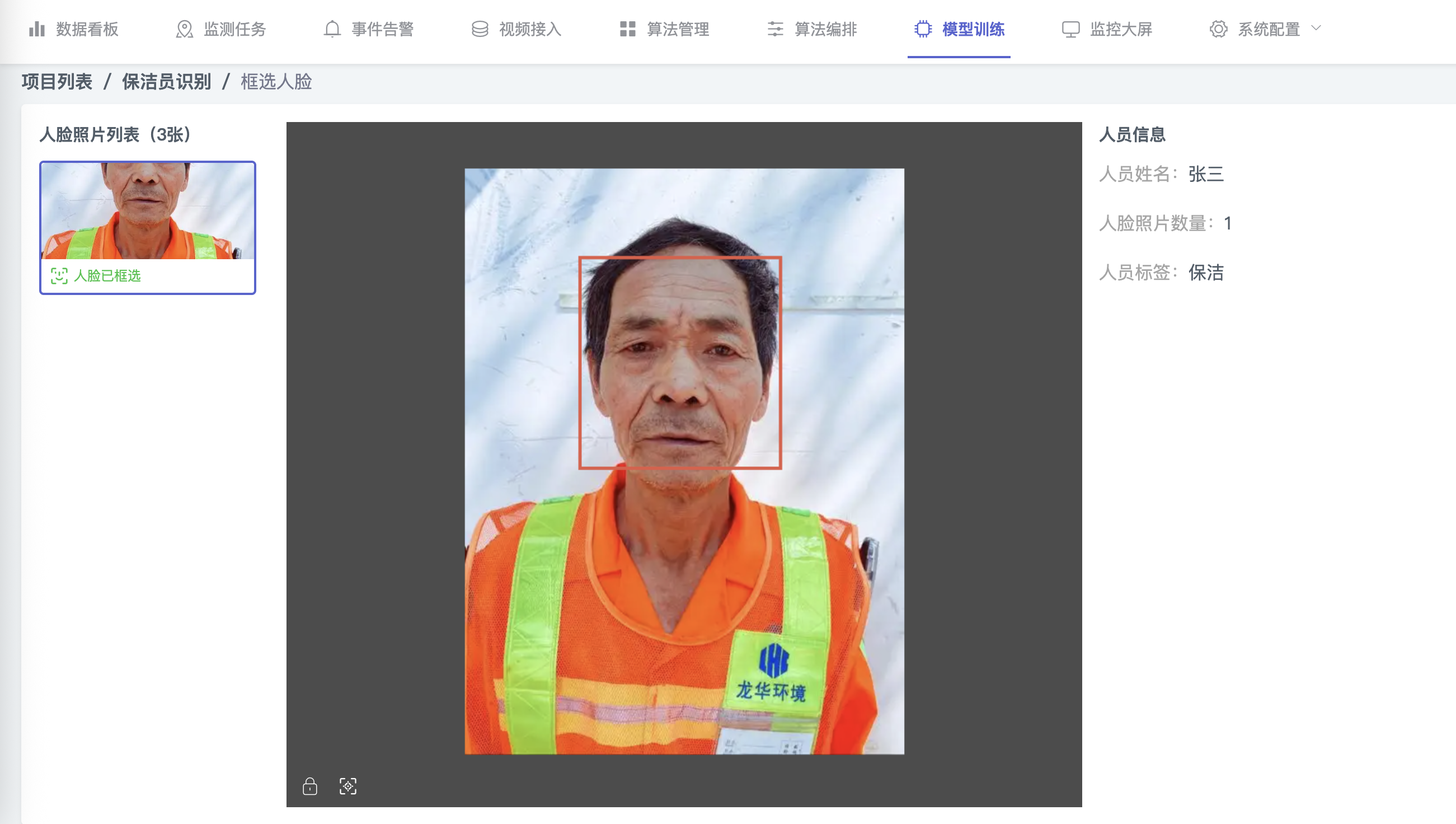Select the 数据看板 bar-chart icon
This screenshot has height=824, width=1456.
(x=36, y=29)
